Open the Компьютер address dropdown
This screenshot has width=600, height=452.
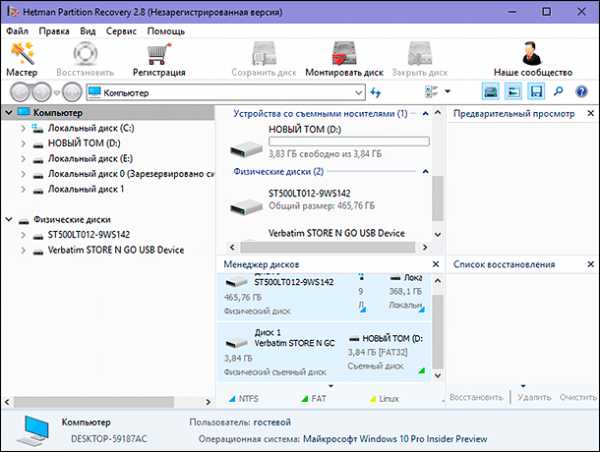pos(358,93)
